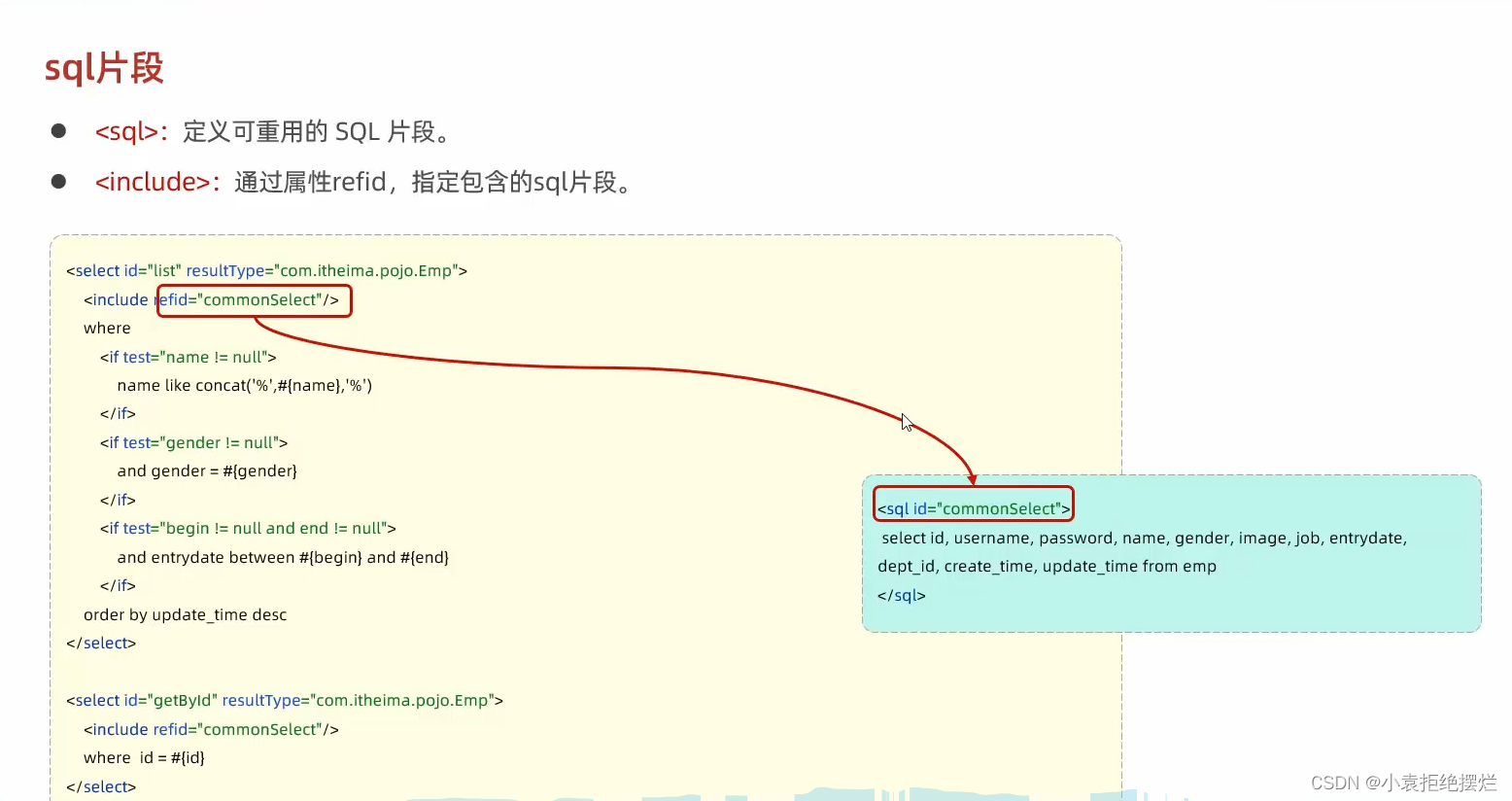Click the include line in the getById select
This screenshot has width=1512, height=801.
pyautogui.click(x=211, y=729)
